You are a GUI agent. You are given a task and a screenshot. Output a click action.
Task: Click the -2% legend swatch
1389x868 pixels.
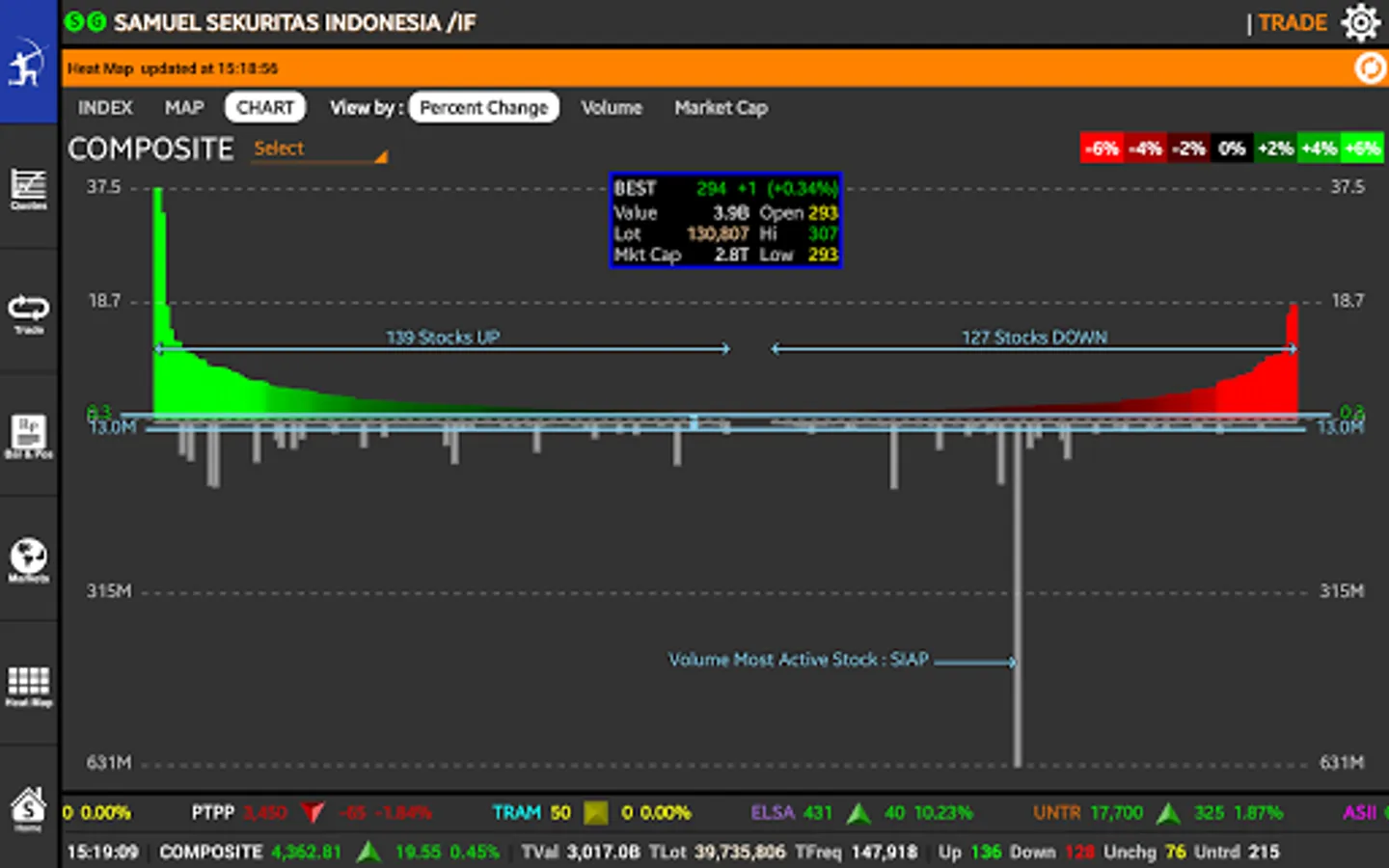coord(1188,149)
